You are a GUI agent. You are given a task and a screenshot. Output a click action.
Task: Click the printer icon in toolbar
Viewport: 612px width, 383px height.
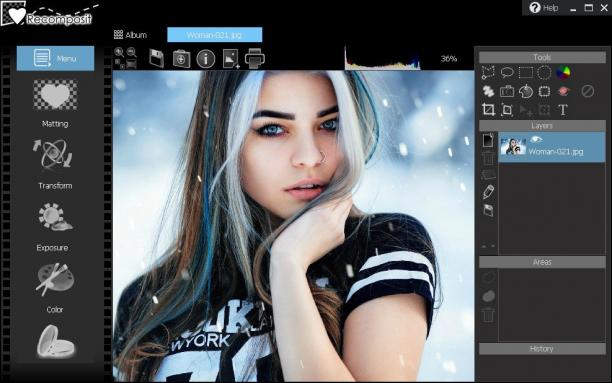tap(254, 59)
